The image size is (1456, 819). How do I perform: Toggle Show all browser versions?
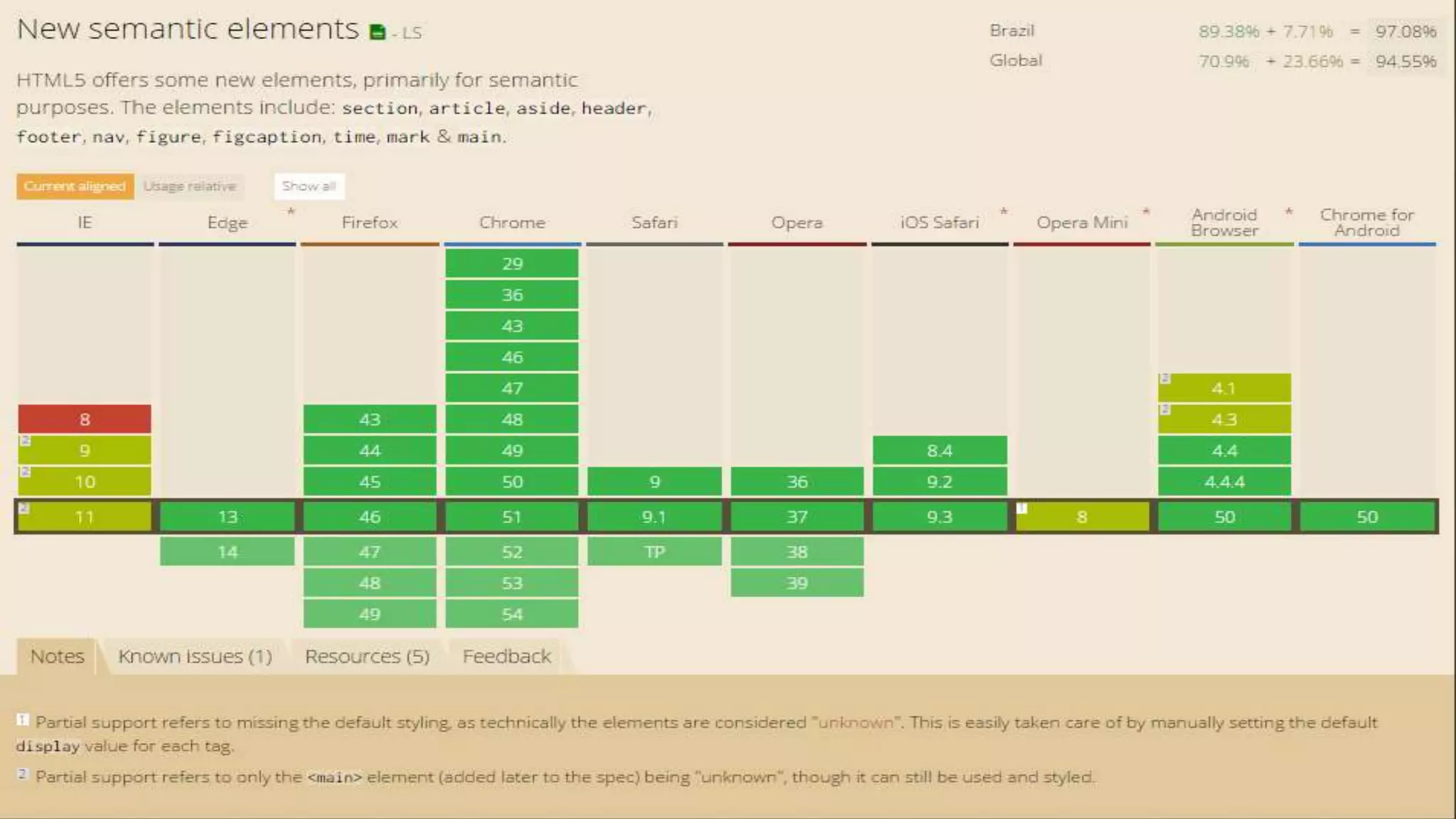click(309, 186)
